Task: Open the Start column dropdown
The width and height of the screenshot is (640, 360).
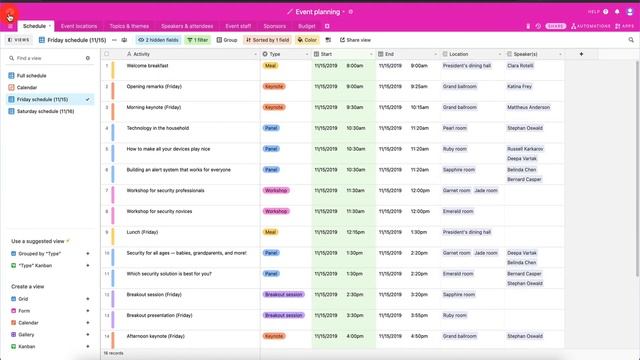Action: click(x=371, y=54)
